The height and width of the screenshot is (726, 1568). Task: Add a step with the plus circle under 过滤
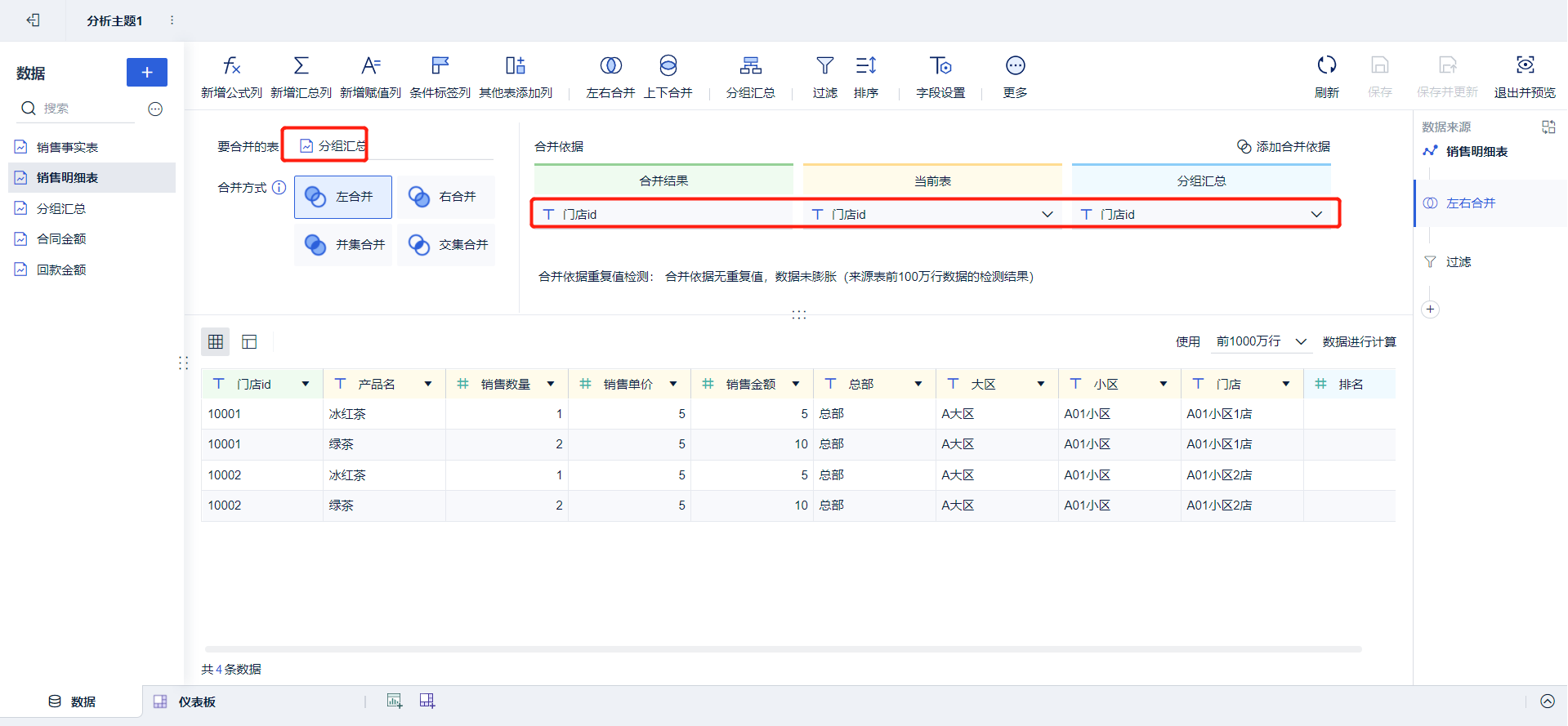[1430, 309]
